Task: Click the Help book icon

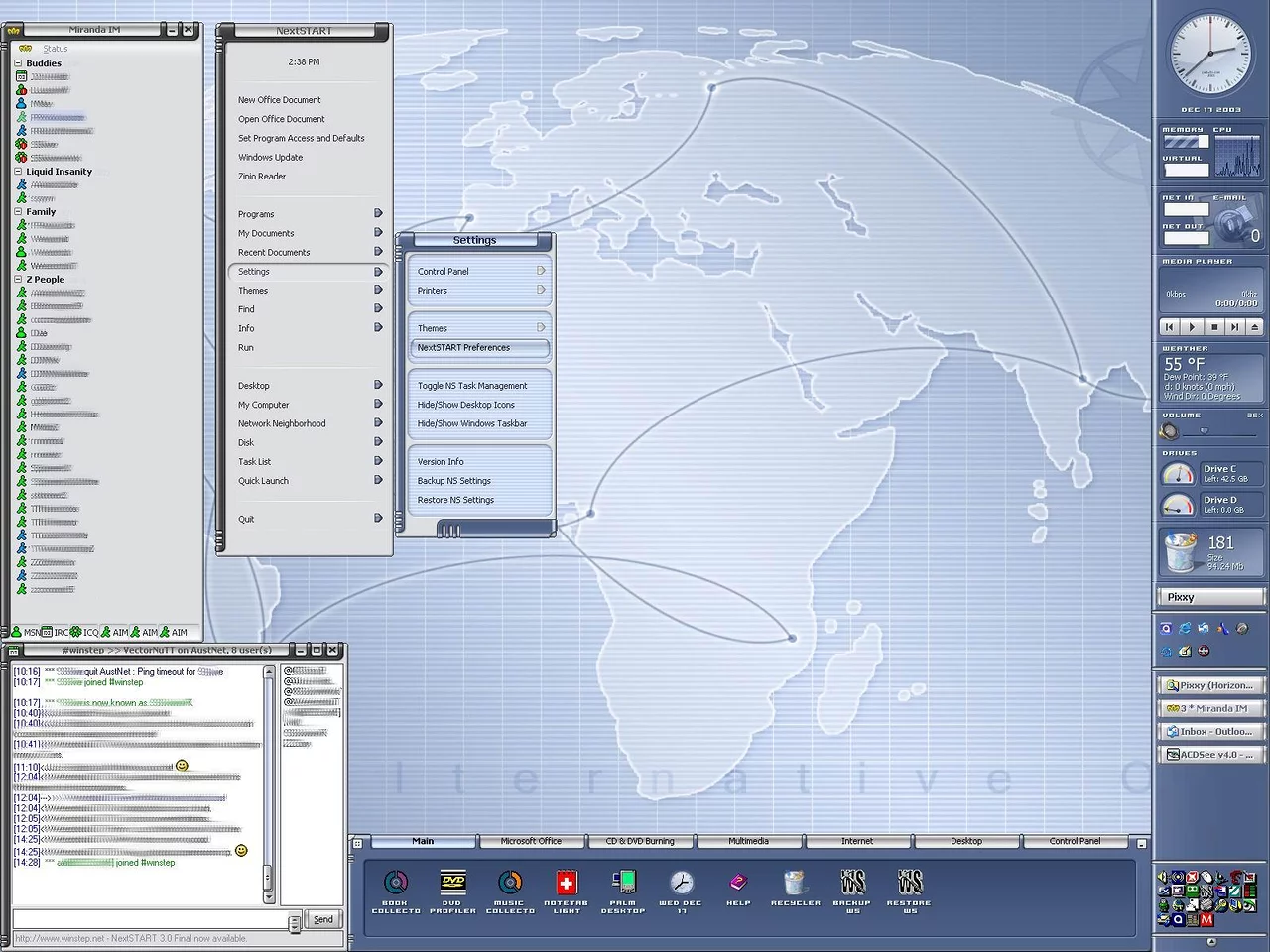Action: click(738, 883)
